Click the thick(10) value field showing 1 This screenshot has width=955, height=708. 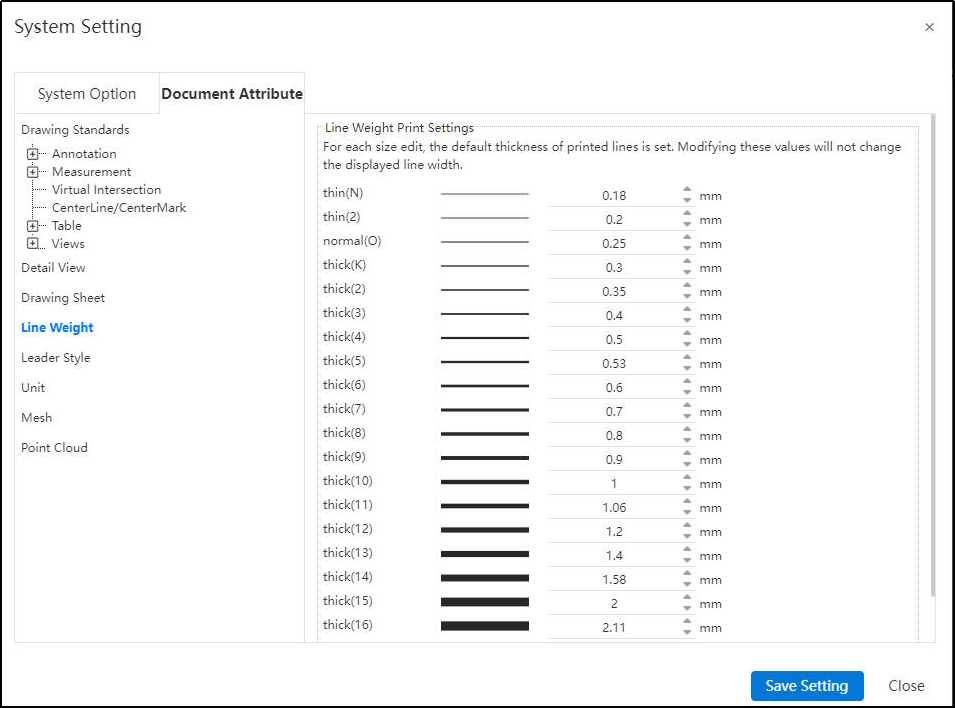(x=614, y=483)
